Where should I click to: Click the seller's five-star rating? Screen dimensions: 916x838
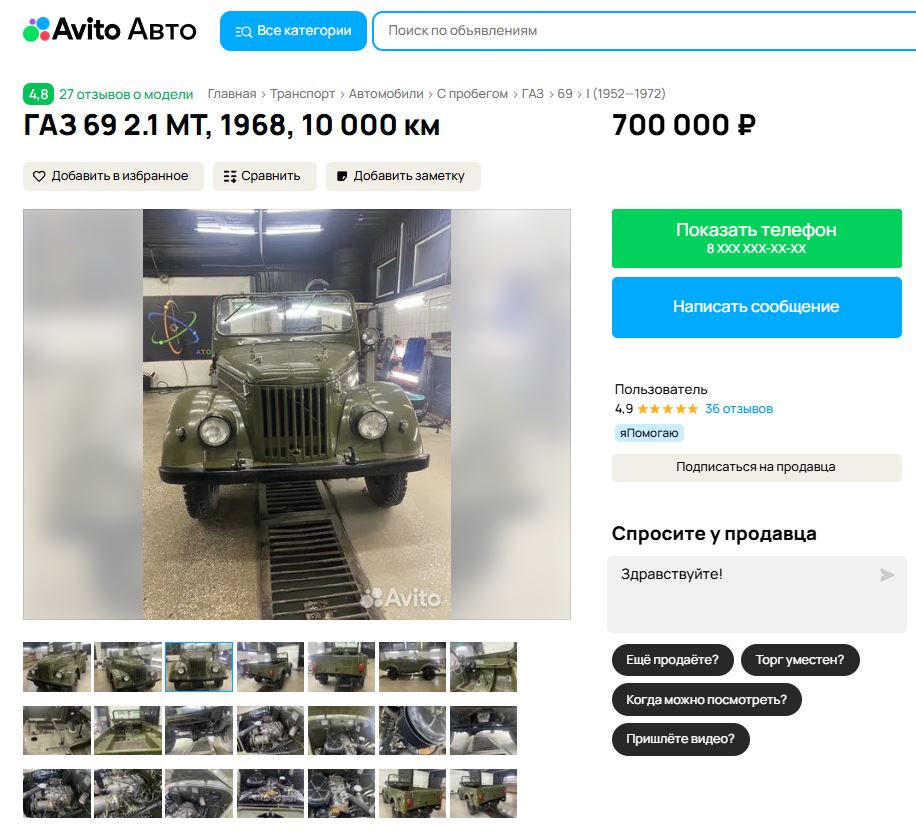pyautogui.click(x=667, y=409)
